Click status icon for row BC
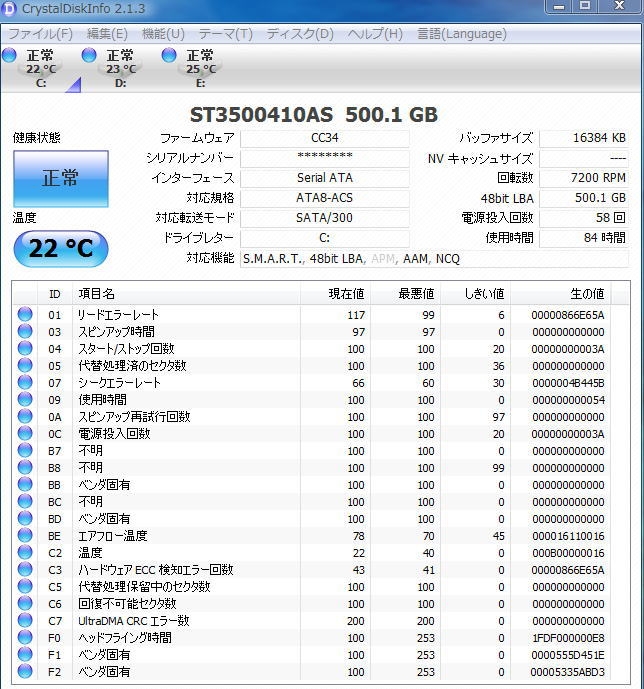644x689 pixels. click(25, 501)
